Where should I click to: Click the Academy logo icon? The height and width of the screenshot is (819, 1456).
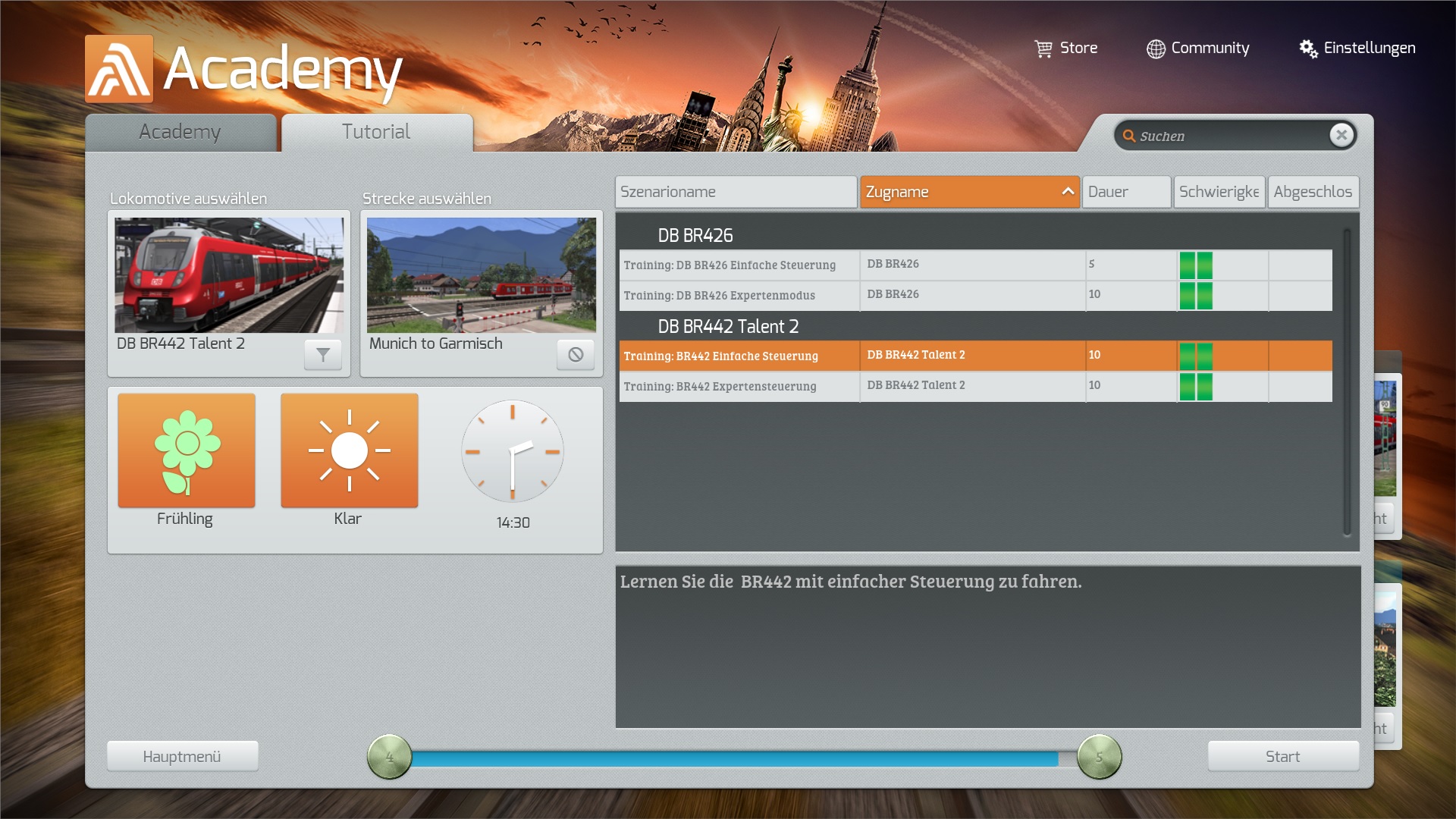(x=119, y=69)
